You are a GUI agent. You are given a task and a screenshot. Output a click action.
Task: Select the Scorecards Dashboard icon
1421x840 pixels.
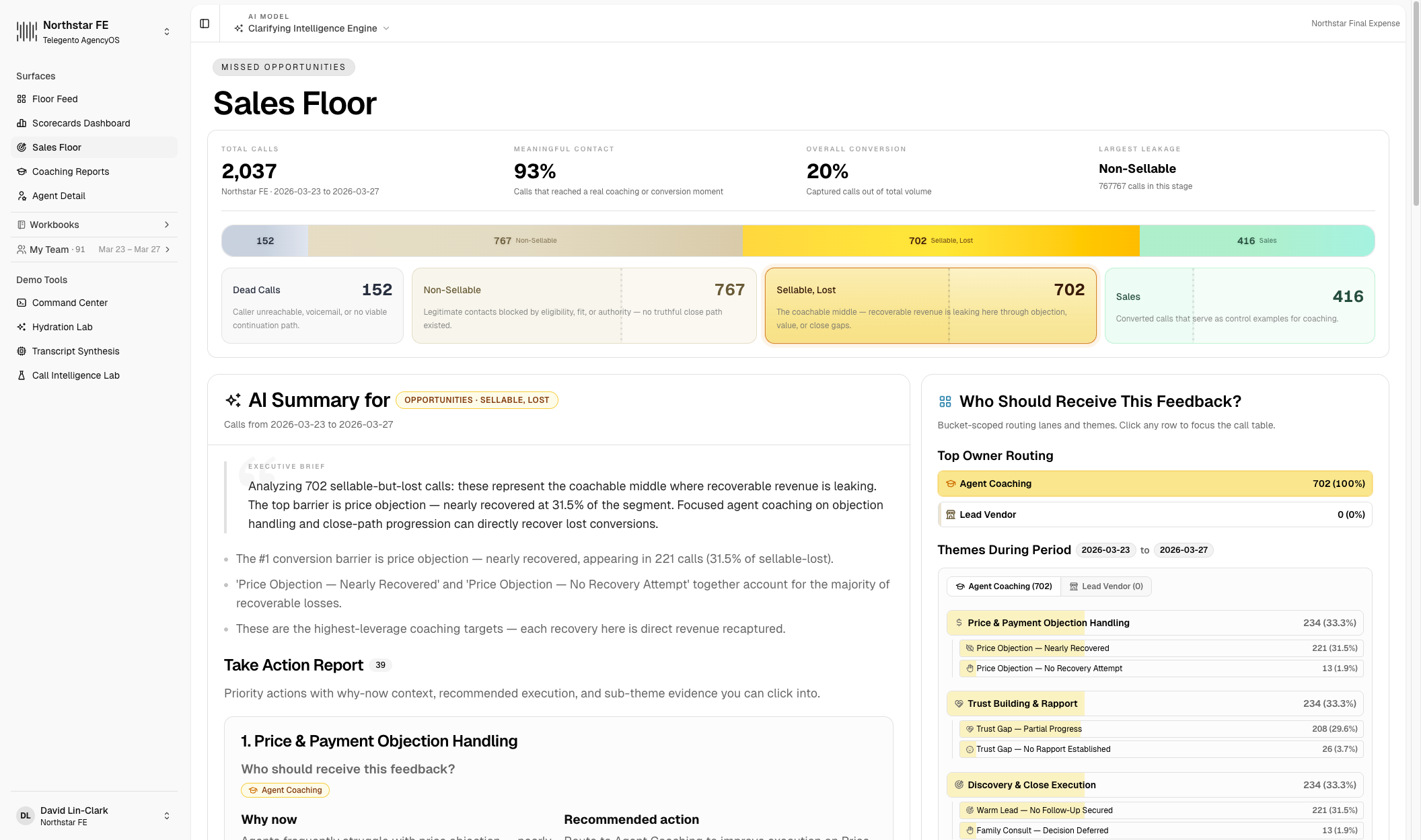[x=21, y=123]
